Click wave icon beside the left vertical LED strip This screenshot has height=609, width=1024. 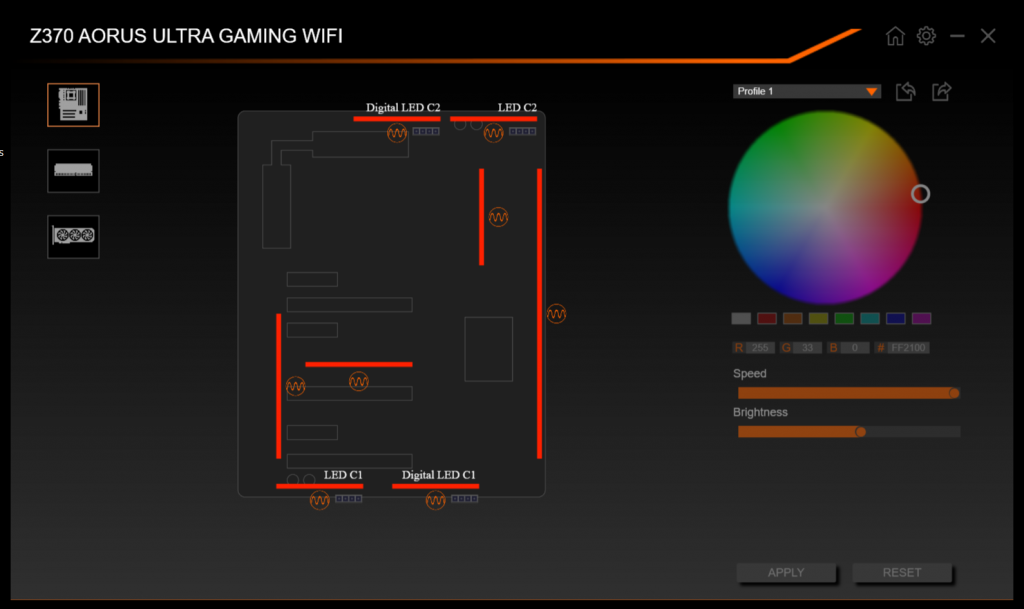pyautogui.click(x=295, y=386)
